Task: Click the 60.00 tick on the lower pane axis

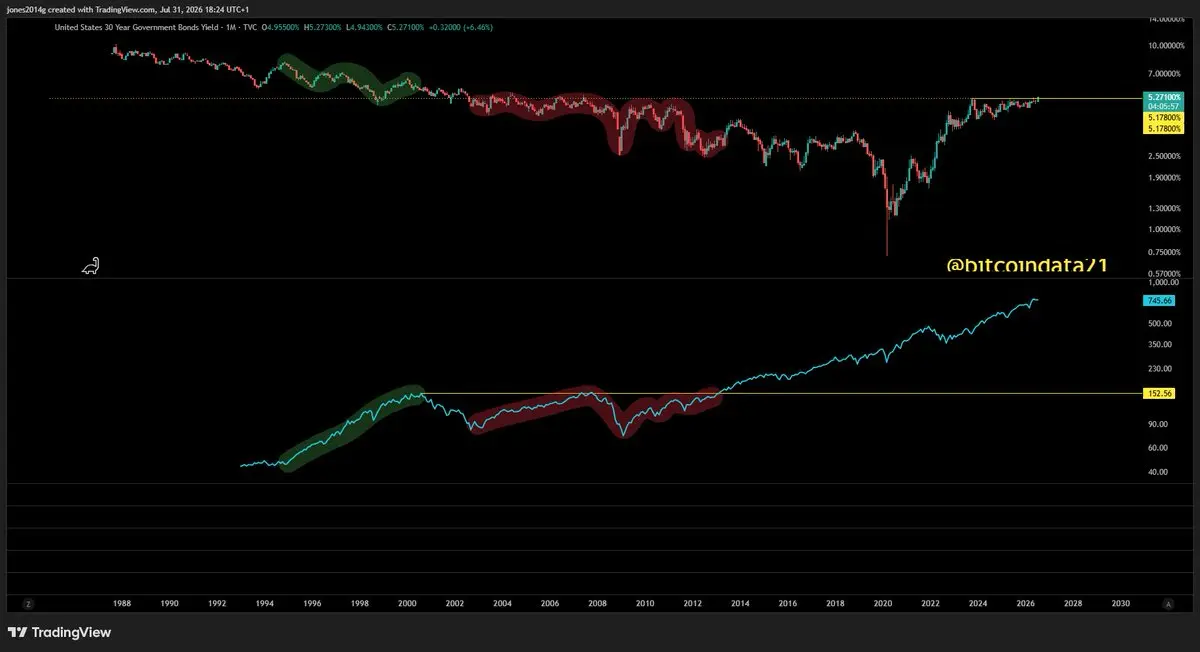Action: coord(1158,448)
